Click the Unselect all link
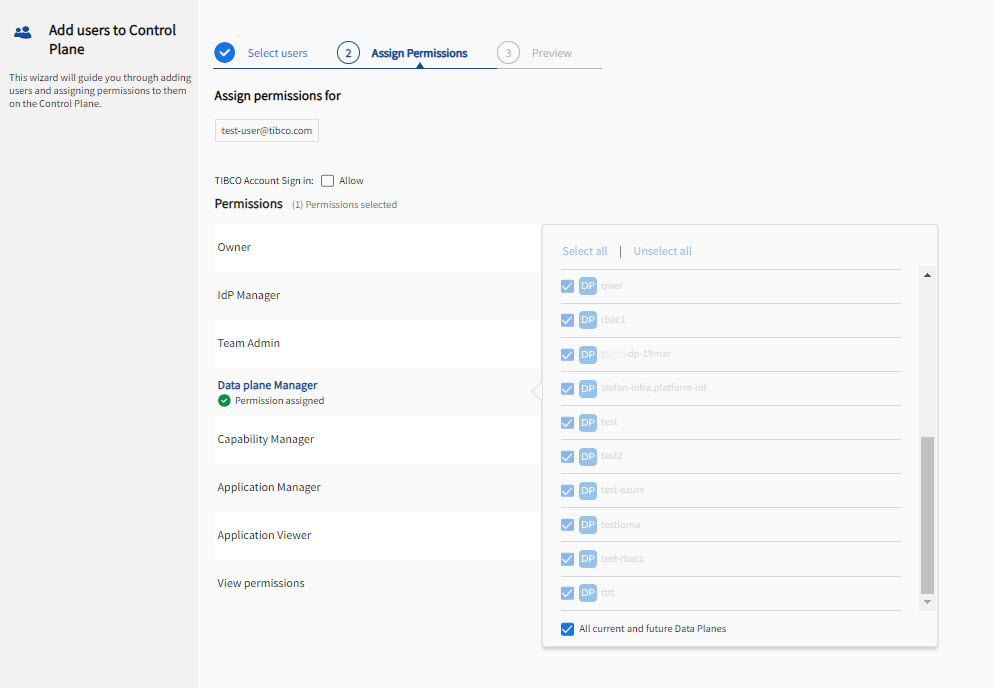Viewport: 994px width, 688px height. point(662,251)
